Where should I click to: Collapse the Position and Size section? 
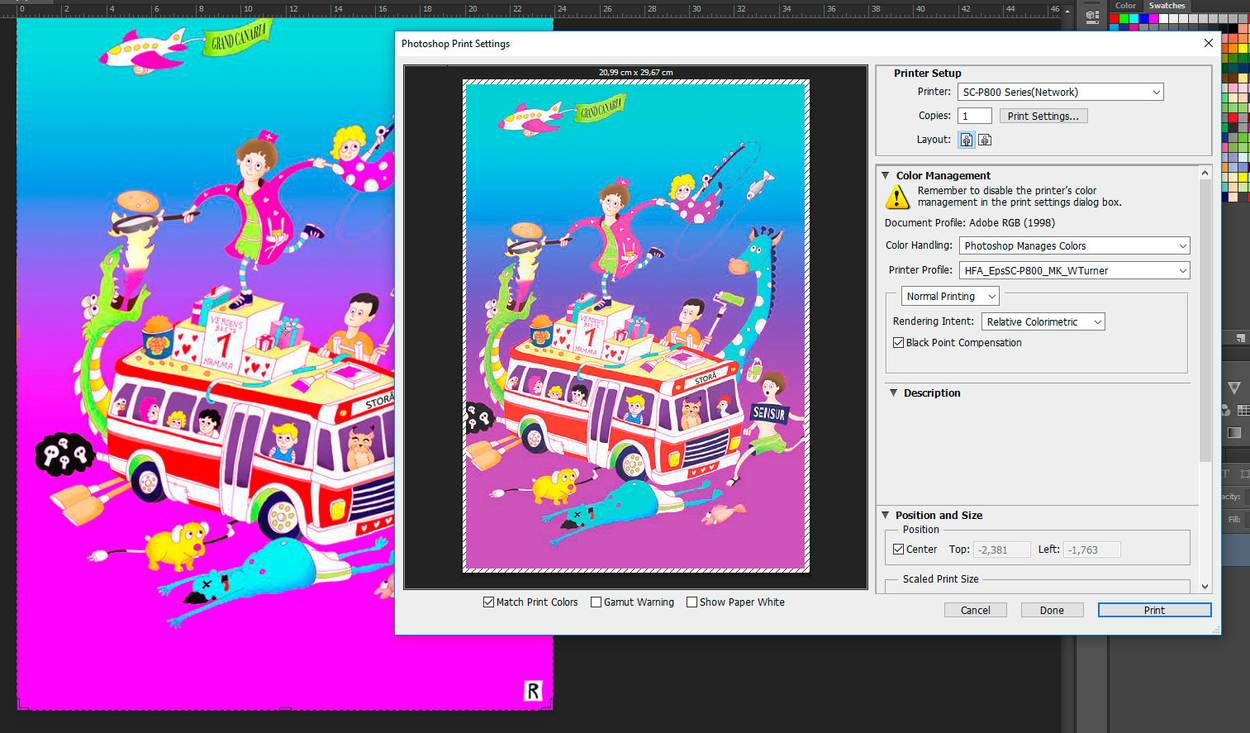(x=886, y=515)
